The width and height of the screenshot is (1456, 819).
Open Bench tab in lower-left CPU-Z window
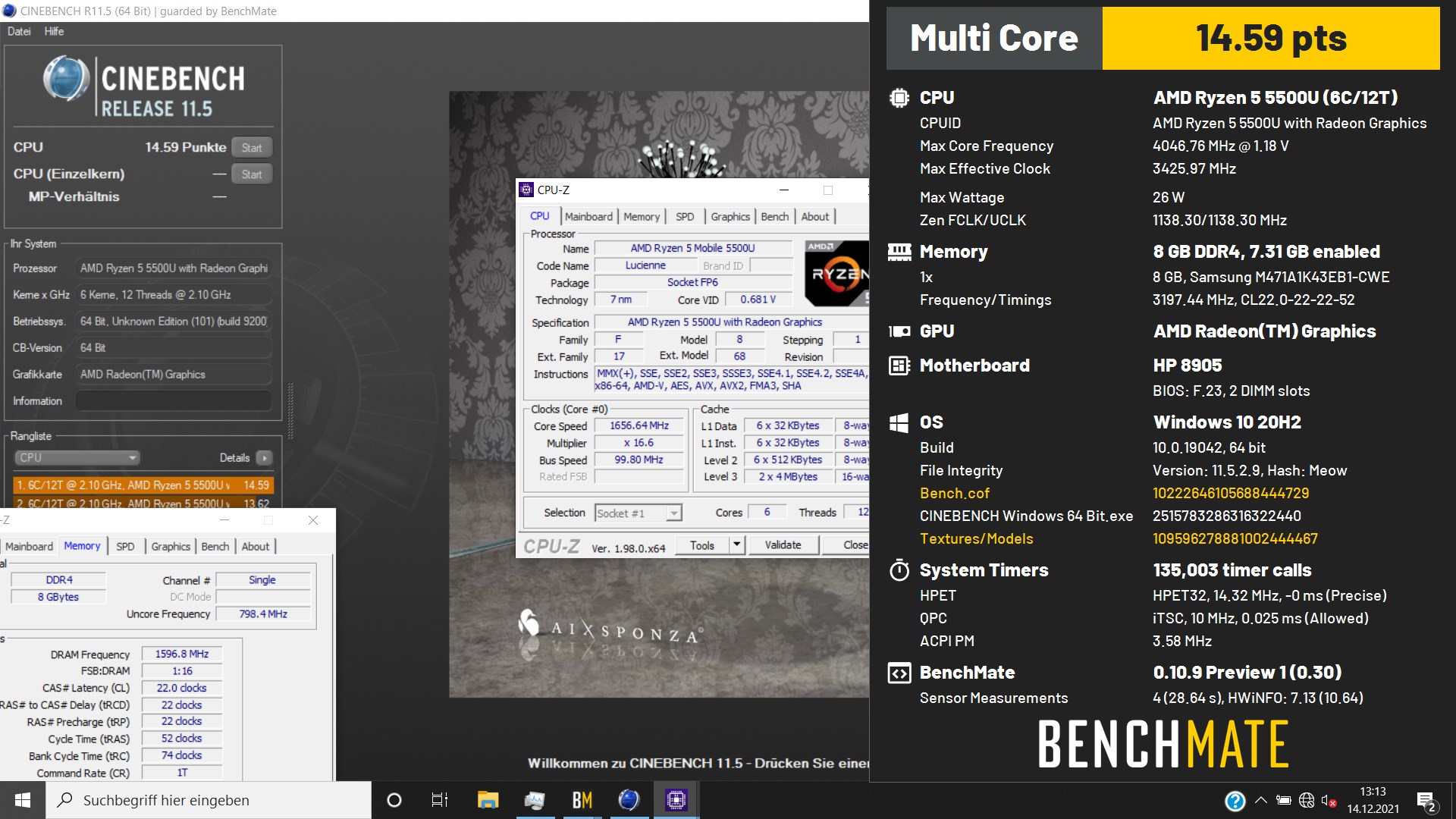point(215,546)
